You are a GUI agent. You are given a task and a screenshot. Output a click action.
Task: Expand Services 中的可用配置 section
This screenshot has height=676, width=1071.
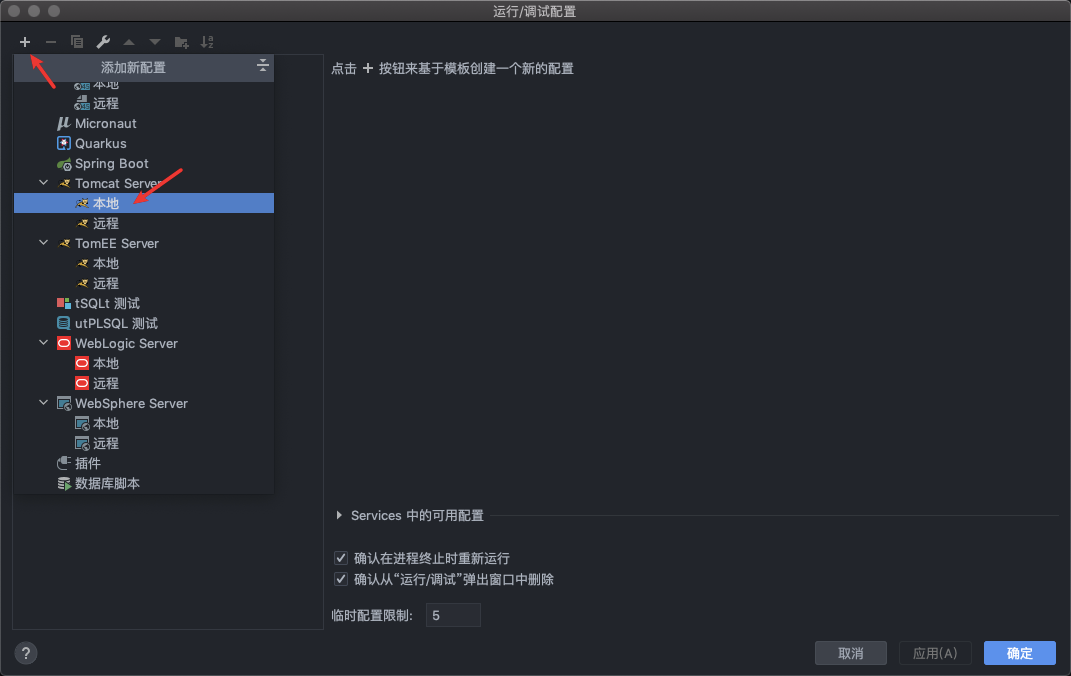(x=339, y=516)
